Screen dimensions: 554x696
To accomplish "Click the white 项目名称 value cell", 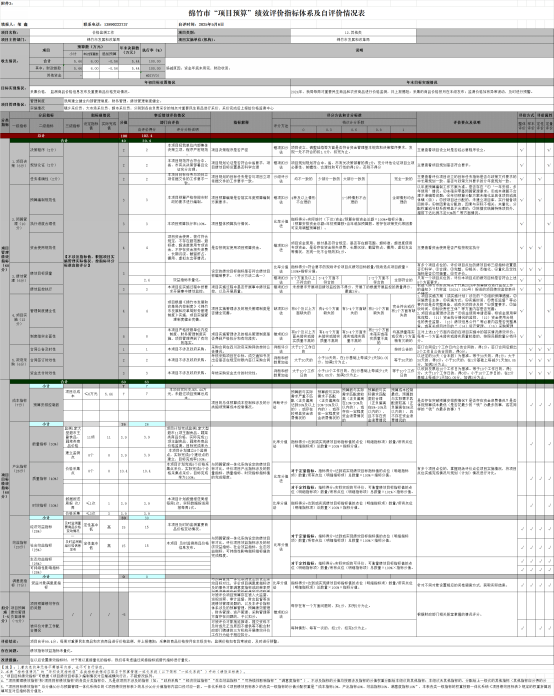I will (103, 32).
